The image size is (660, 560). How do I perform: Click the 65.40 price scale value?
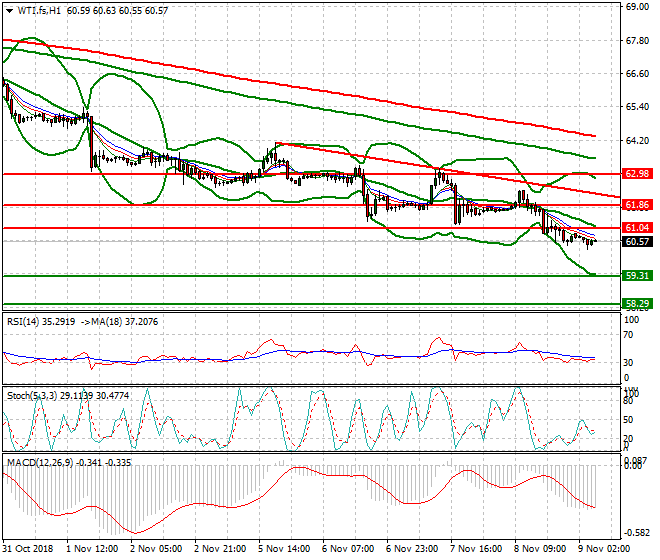637,107
